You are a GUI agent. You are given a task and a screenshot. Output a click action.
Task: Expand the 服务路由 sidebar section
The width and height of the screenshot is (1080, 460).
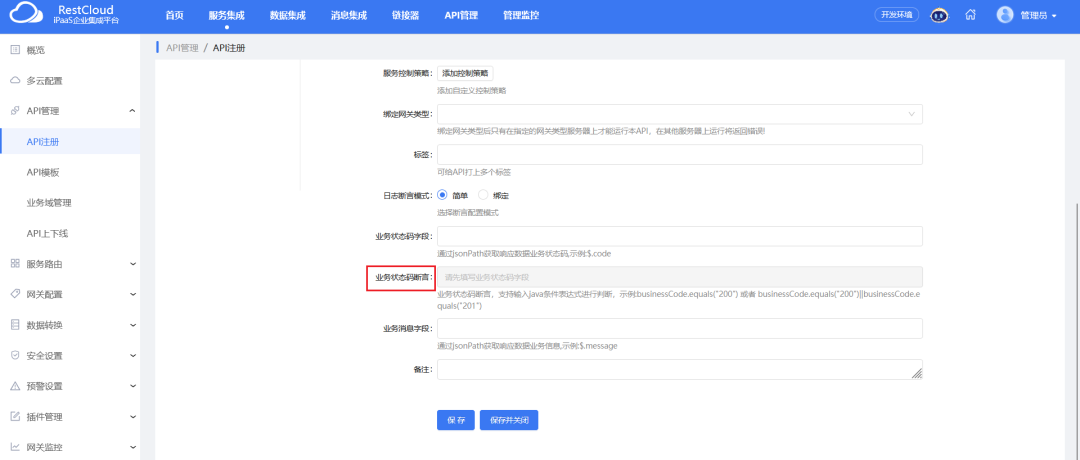click(133, 264)
